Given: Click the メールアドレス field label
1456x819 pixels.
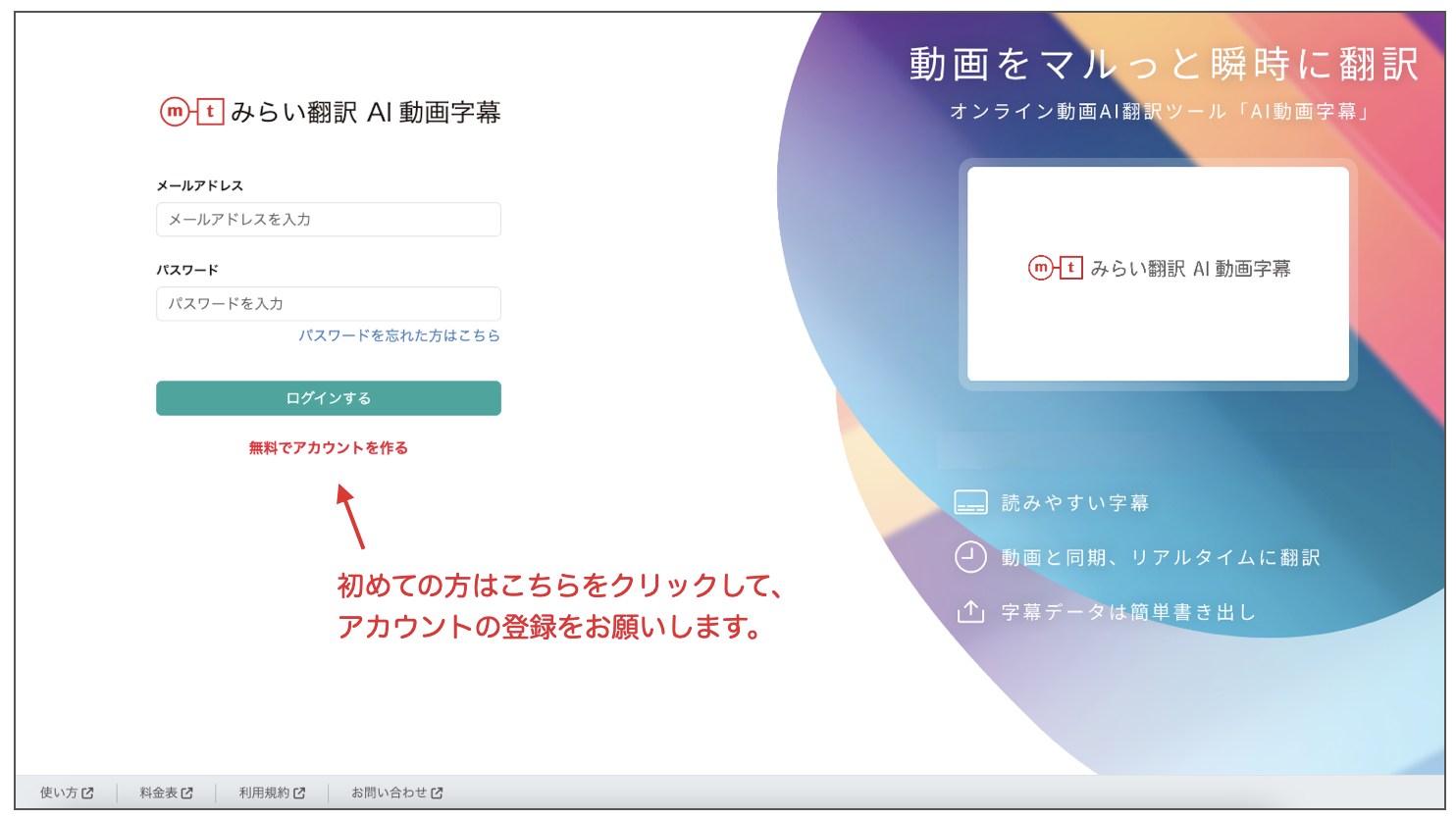Looking at the screenshot, I should 199,185.
